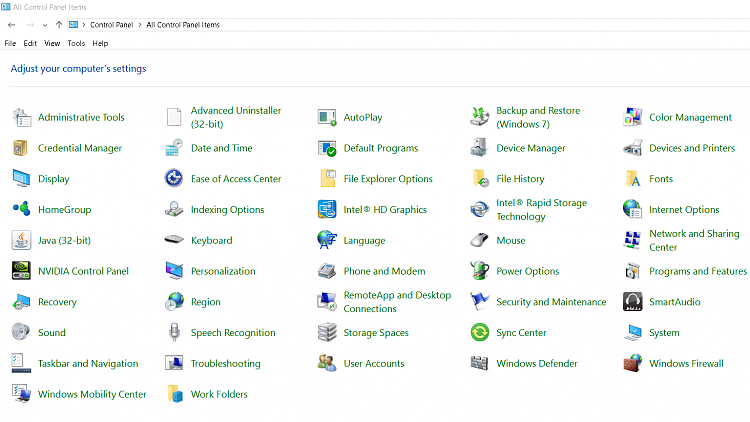
Task: Open the Intel HD Graphics icon
Action: click(327, 209)
